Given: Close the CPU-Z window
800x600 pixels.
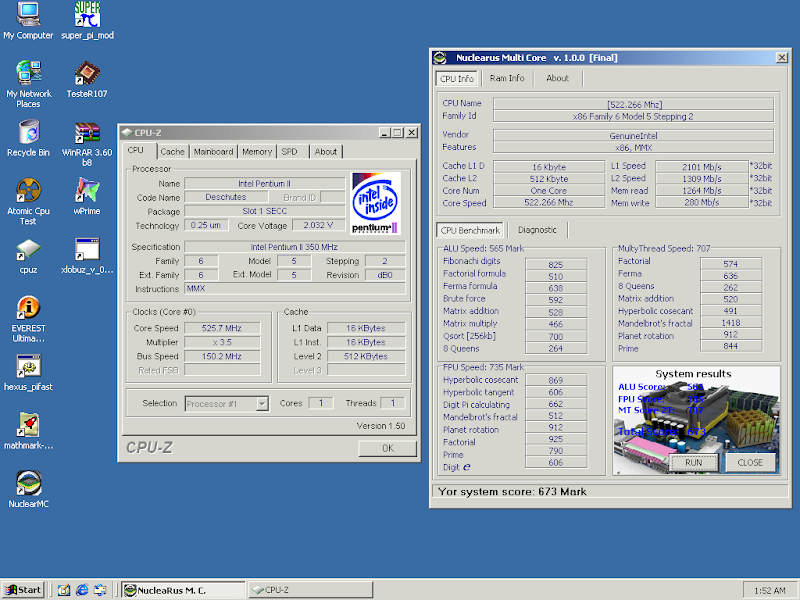Looking at the screenshot, I should [412, 133].
